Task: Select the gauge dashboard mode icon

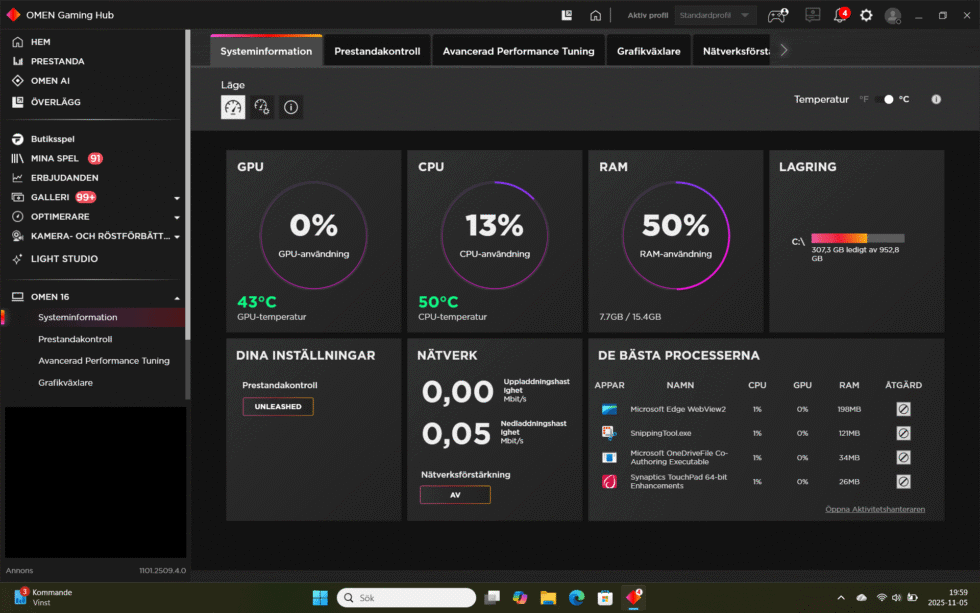Action: coord(233,107)
